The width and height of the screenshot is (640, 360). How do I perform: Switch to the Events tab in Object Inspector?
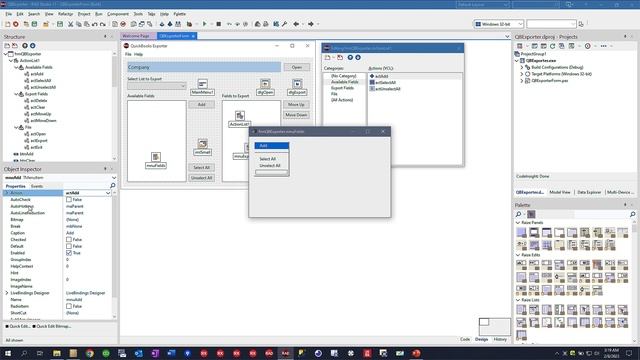point(37,186)
